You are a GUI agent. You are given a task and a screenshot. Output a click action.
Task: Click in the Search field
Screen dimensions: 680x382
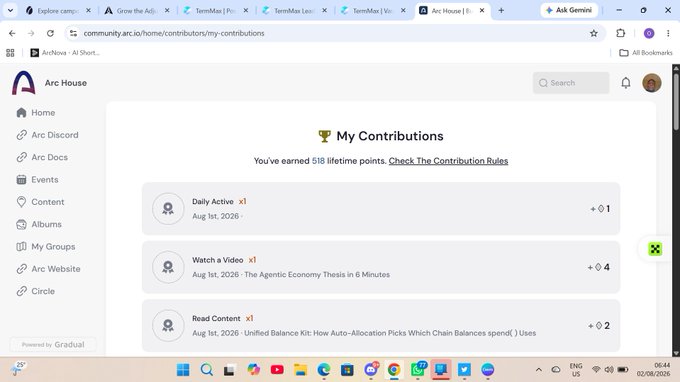pyautogui.click(x=571, y=83)
